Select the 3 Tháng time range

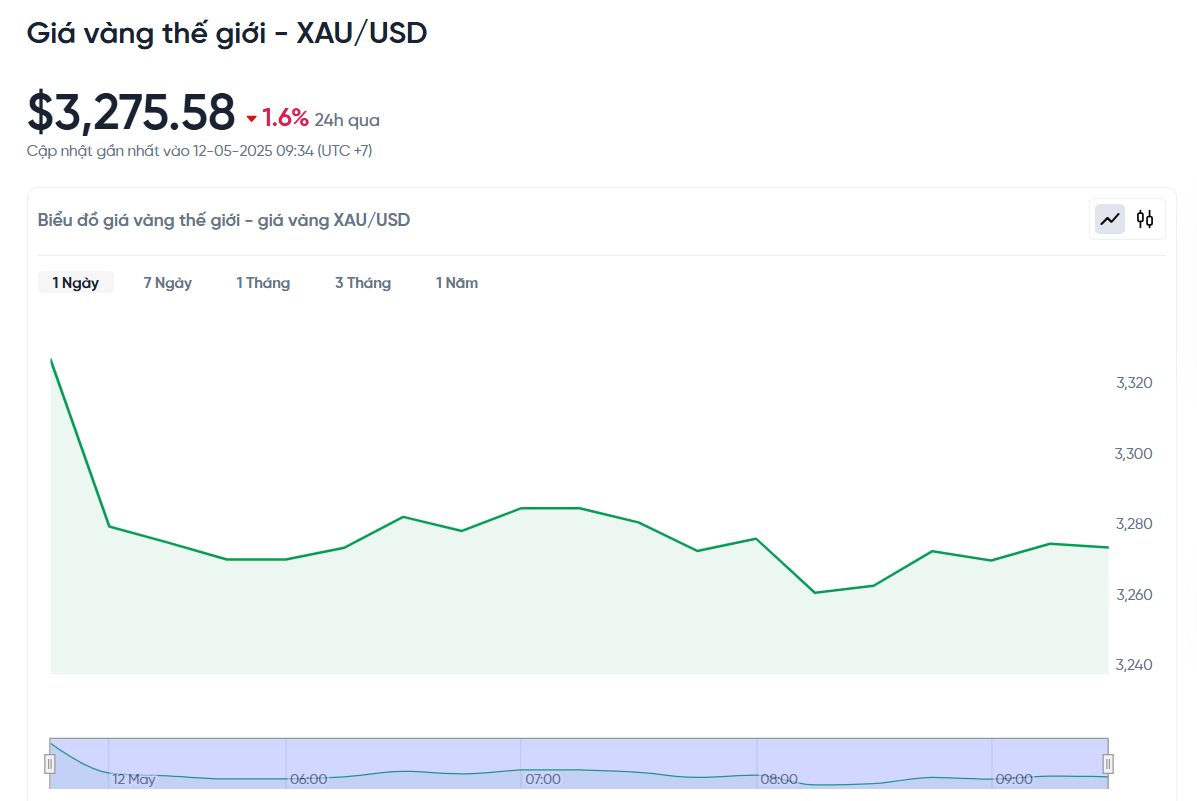(363, 283)
